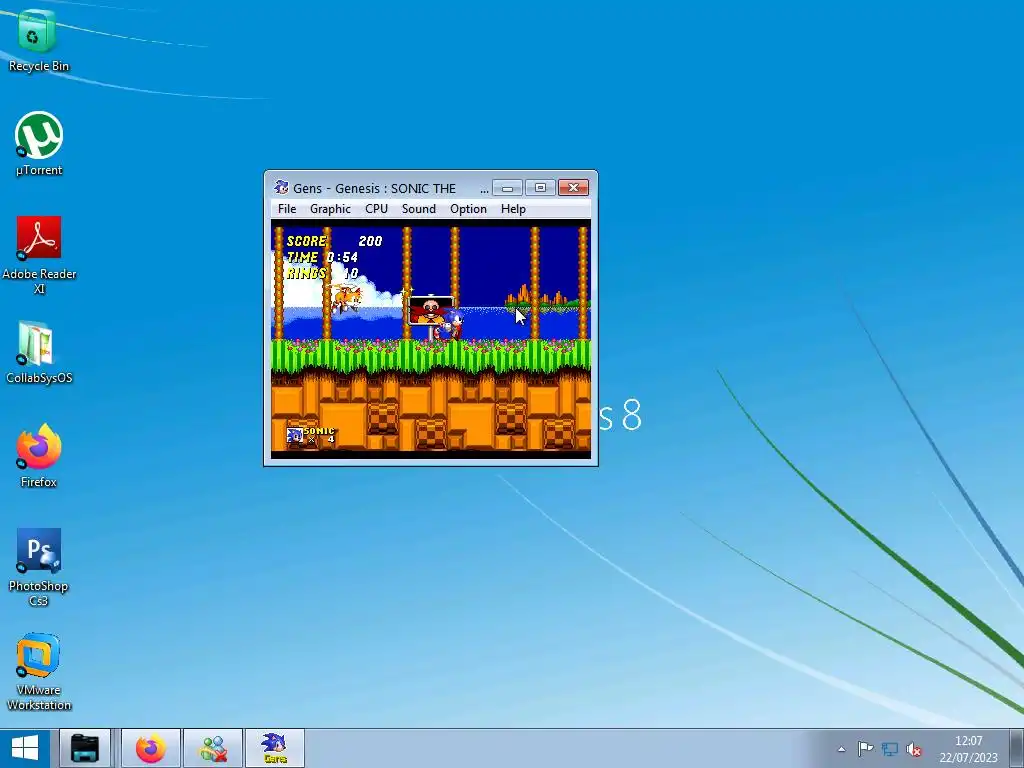
Task: Click the RINGS counter in the game
Action: 323,273
